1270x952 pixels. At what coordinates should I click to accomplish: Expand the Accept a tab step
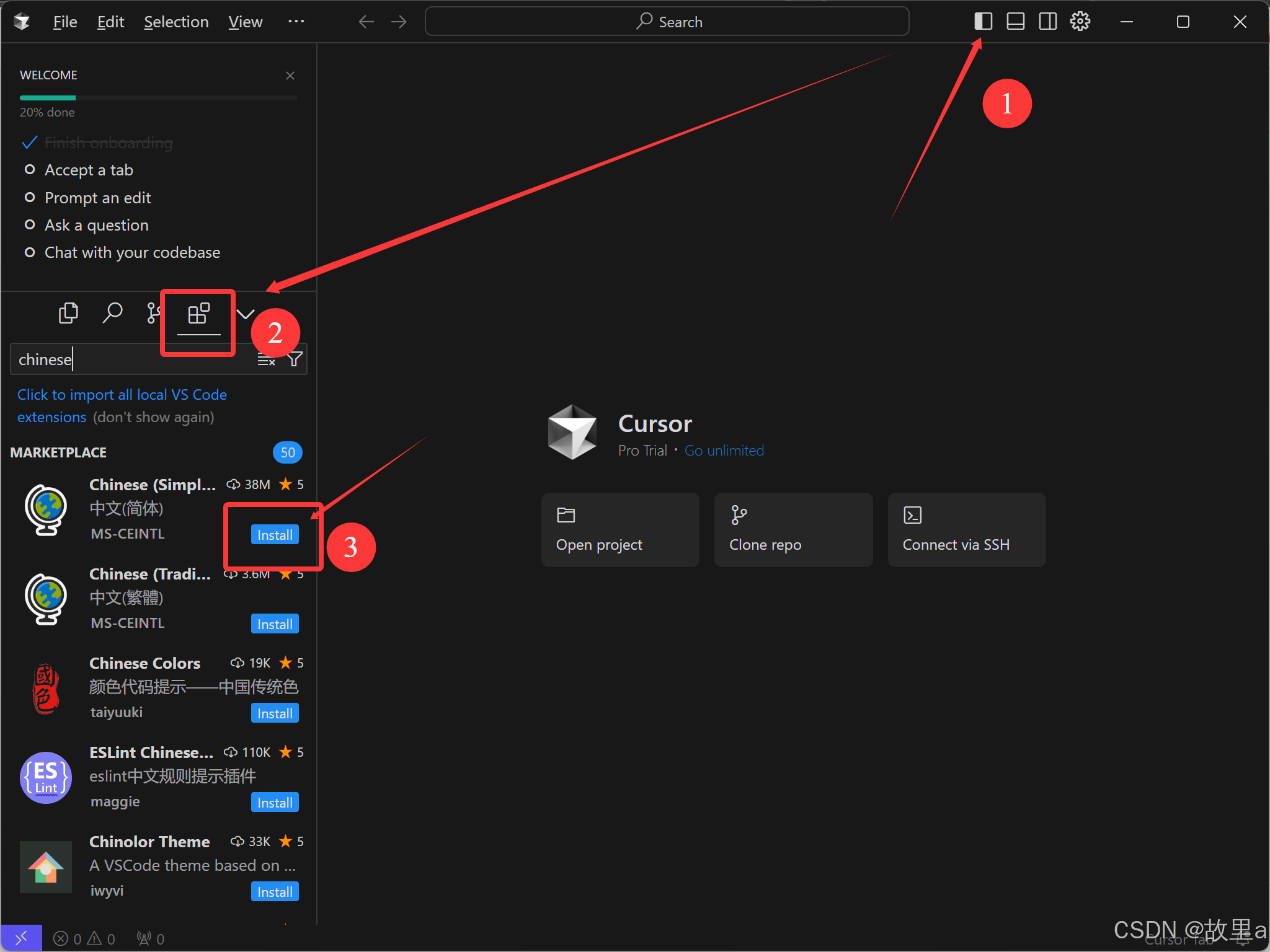[x=89, y=170]
